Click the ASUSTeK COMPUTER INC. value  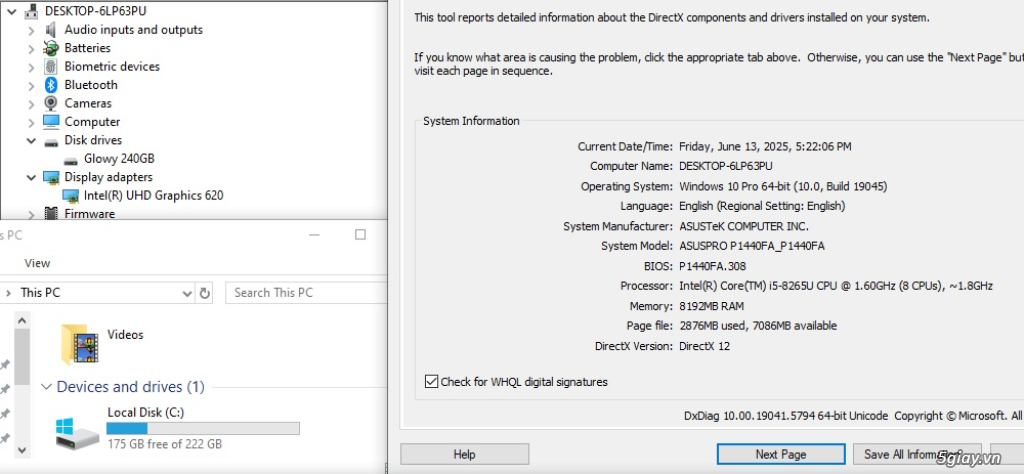[744, 226]
